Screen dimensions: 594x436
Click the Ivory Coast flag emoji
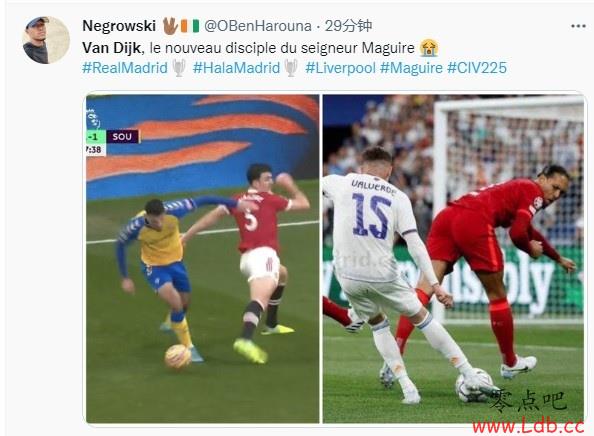190,26
